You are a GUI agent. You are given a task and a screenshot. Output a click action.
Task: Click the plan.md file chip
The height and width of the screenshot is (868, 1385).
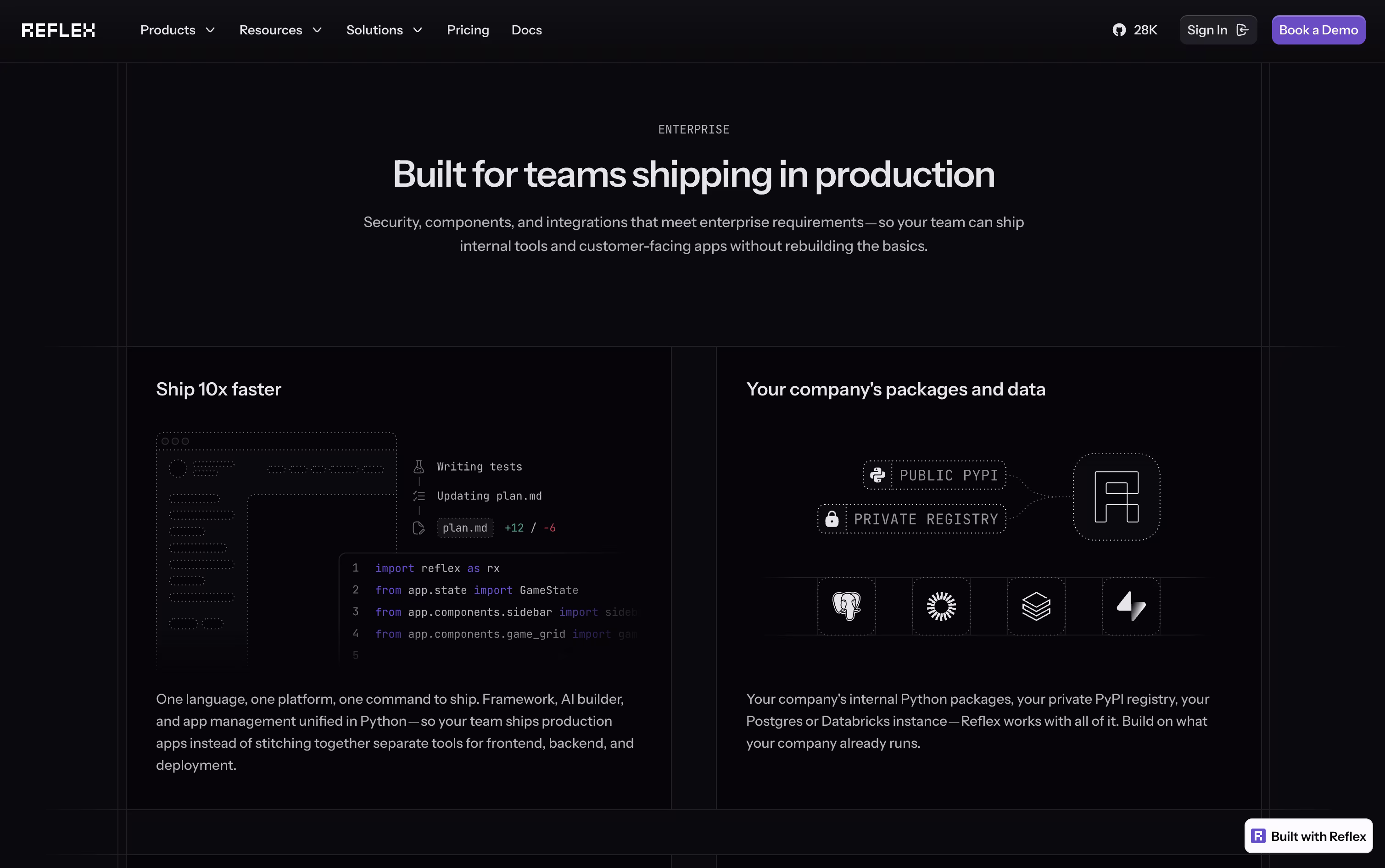tap(465, 528)
